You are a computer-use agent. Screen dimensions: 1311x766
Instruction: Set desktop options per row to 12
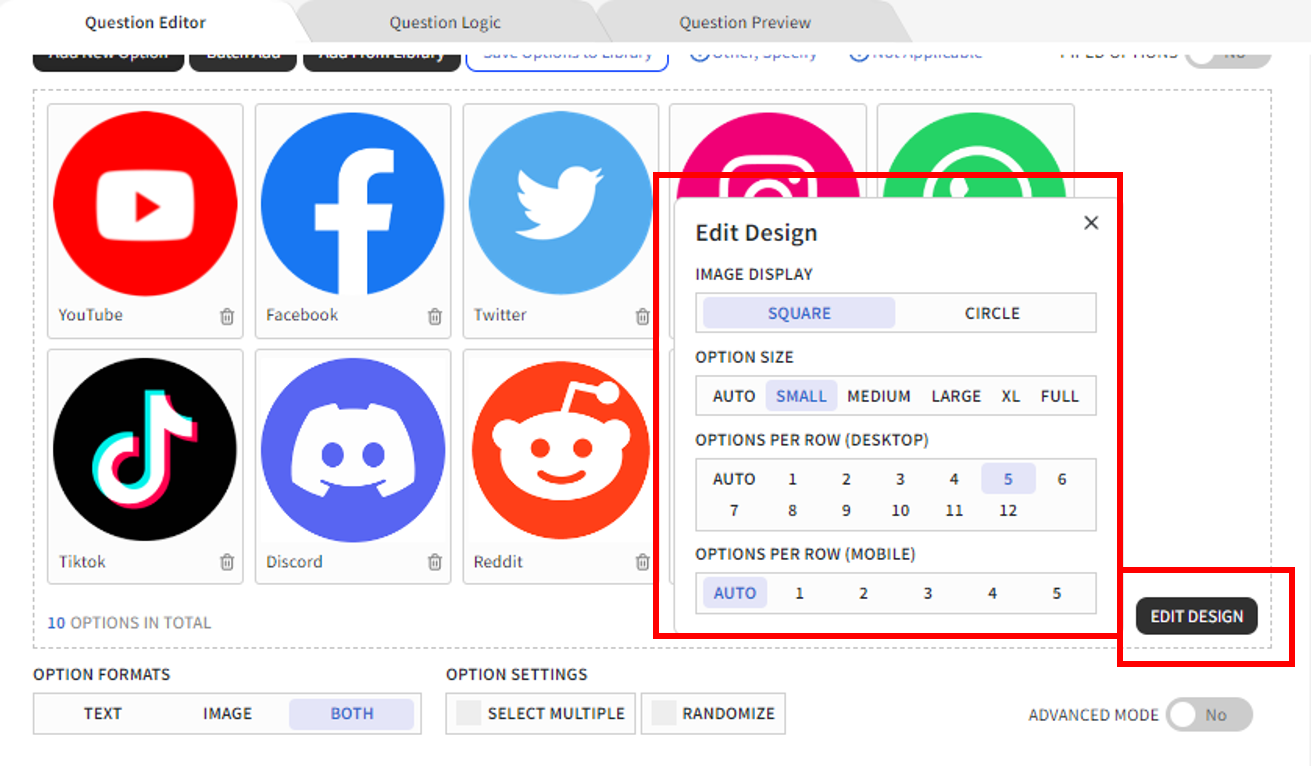pyautogui.click(x=1008, y=510)
